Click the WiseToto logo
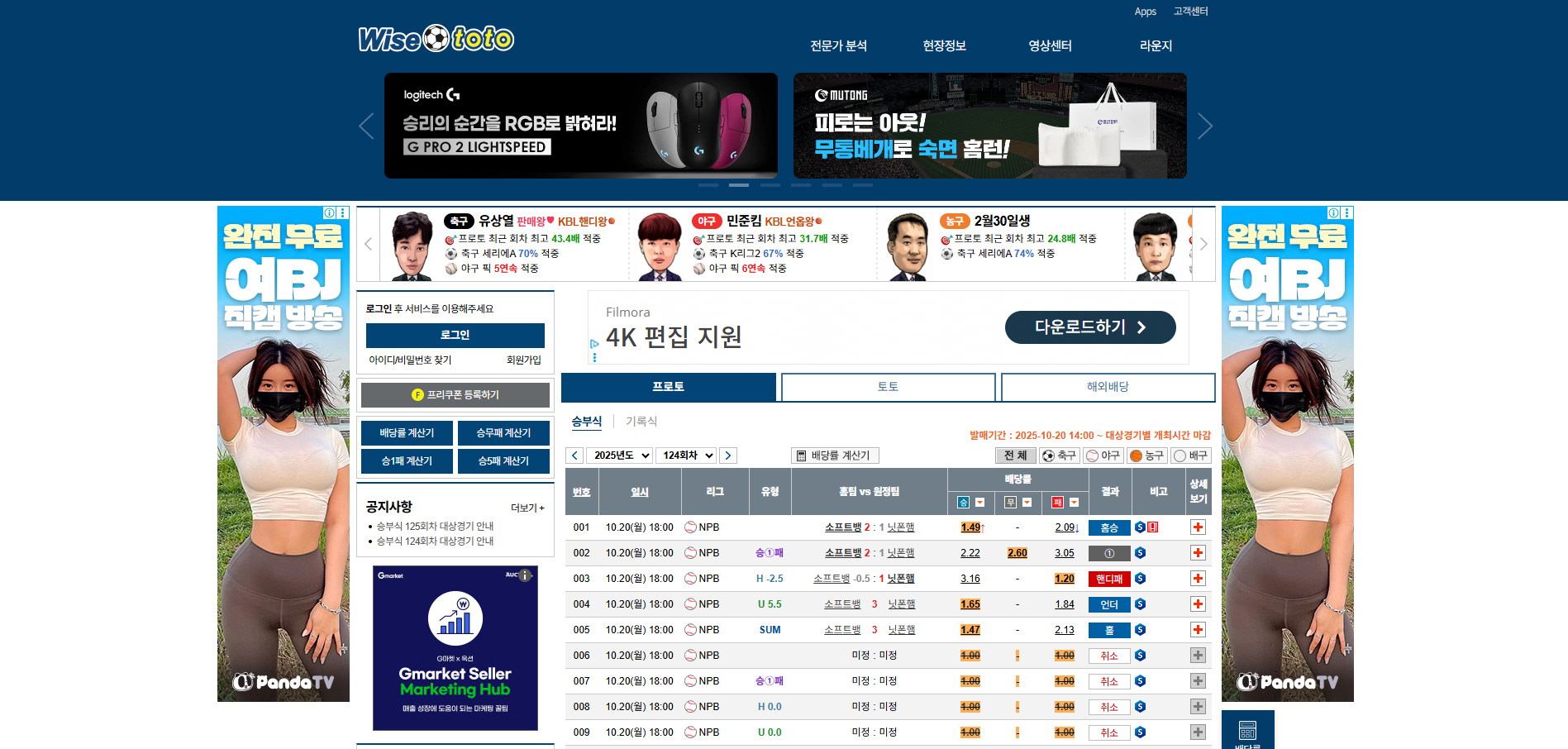The height and width of the screenshot is (749, 1568). (x=436, y=39)
